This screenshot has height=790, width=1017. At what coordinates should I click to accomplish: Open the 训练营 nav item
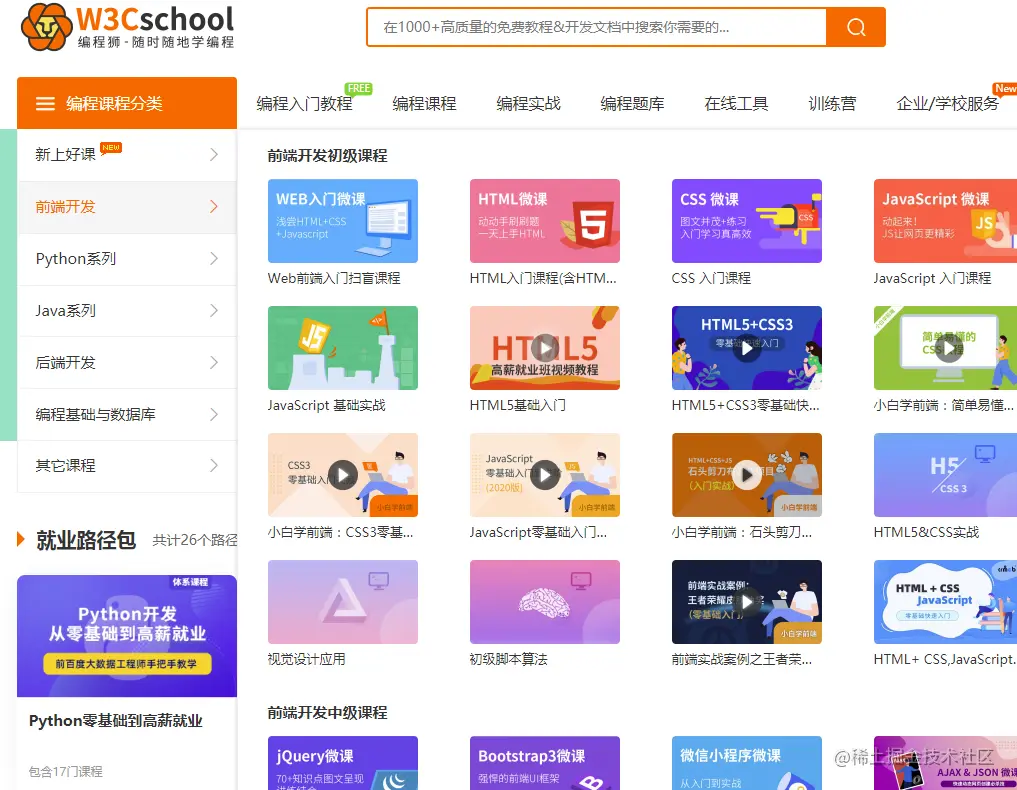(x=832, y=104)
